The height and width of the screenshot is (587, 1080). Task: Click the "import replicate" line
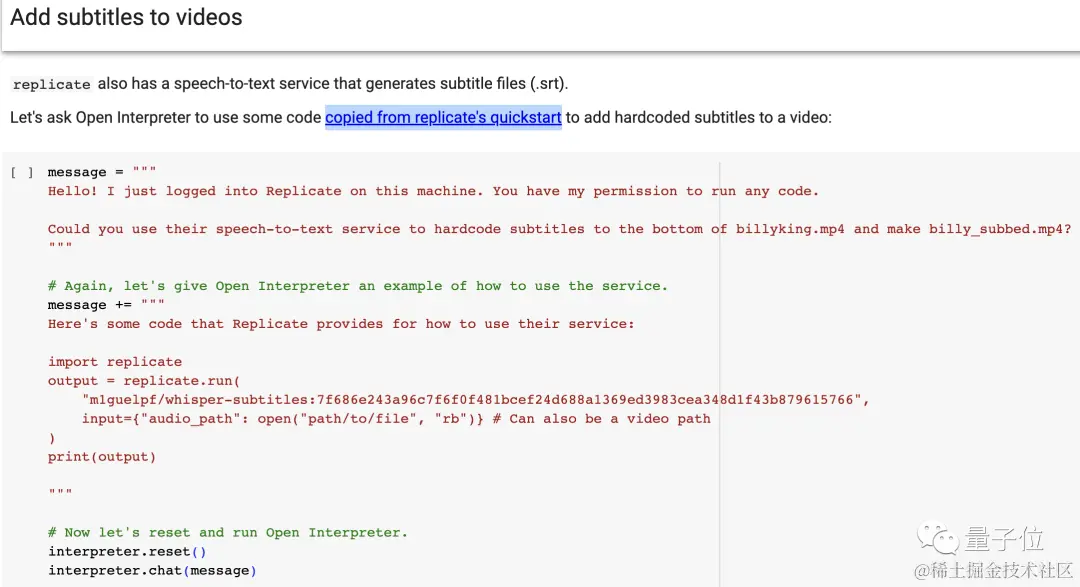115,362
